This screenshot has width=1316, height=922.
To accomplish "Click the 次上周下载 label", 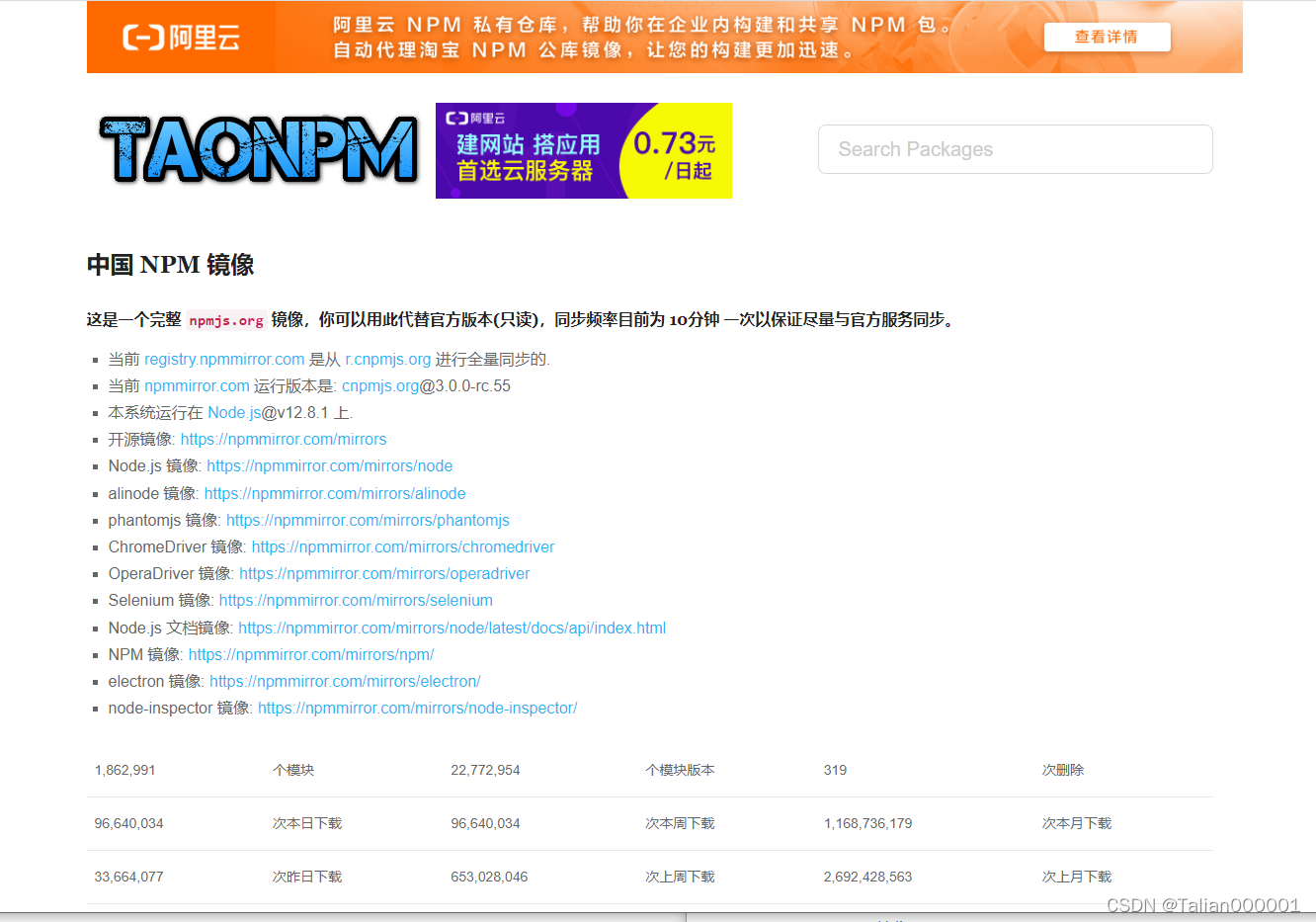I will tap(680, 877).
